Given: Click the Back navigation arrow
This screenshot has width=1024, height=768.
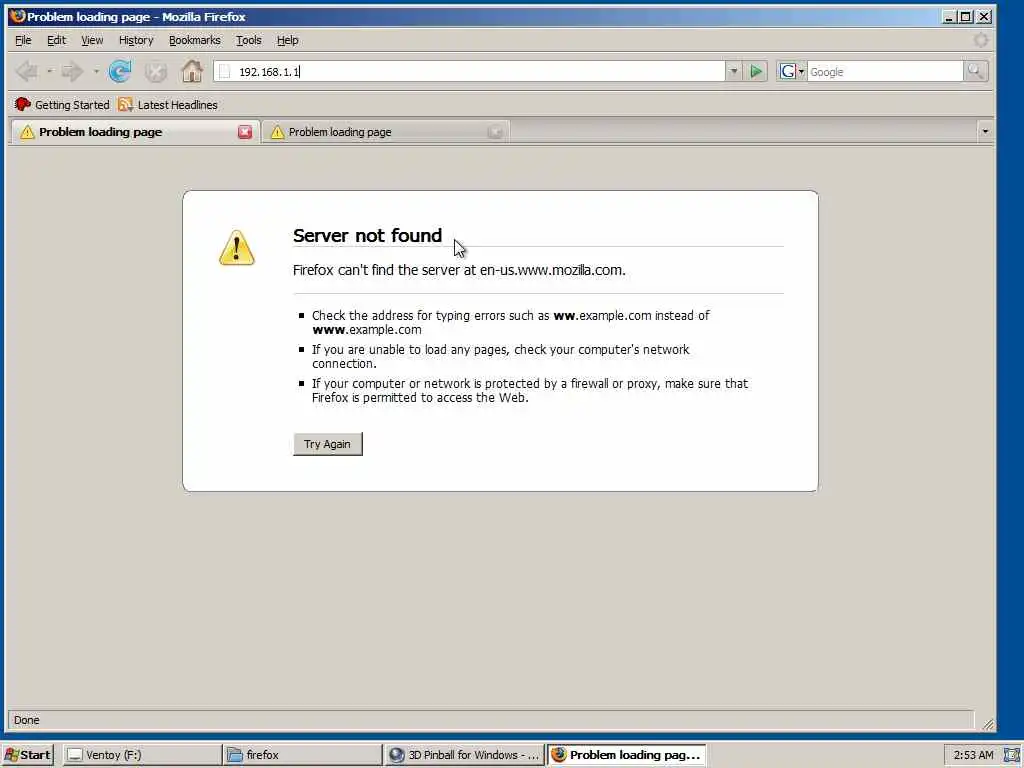Looking at the screenshot, I should [27, 71].
